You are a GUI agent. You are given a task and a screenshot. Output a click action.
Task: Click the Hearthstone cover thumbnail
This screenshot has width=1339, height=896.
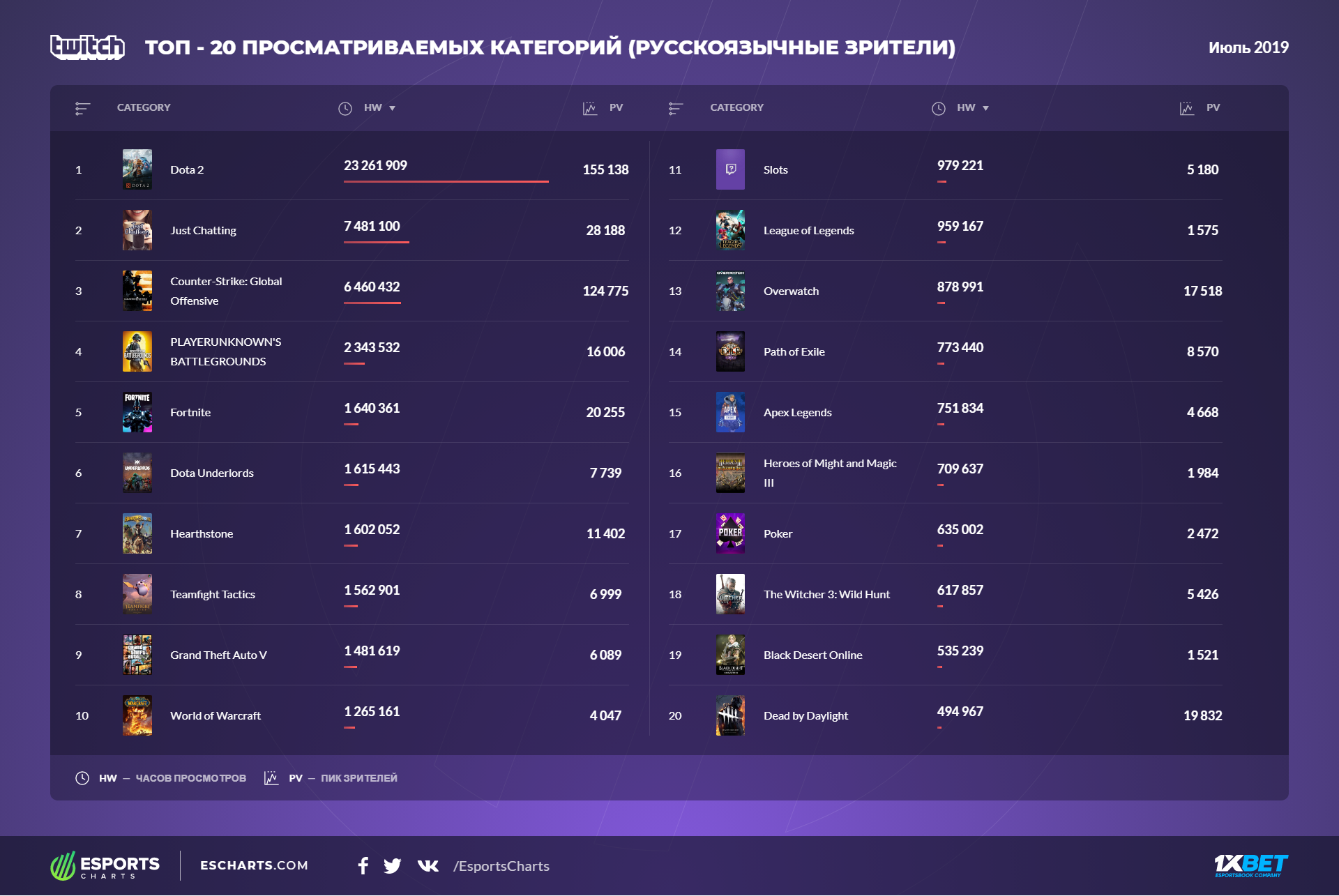tap(137, 533)
